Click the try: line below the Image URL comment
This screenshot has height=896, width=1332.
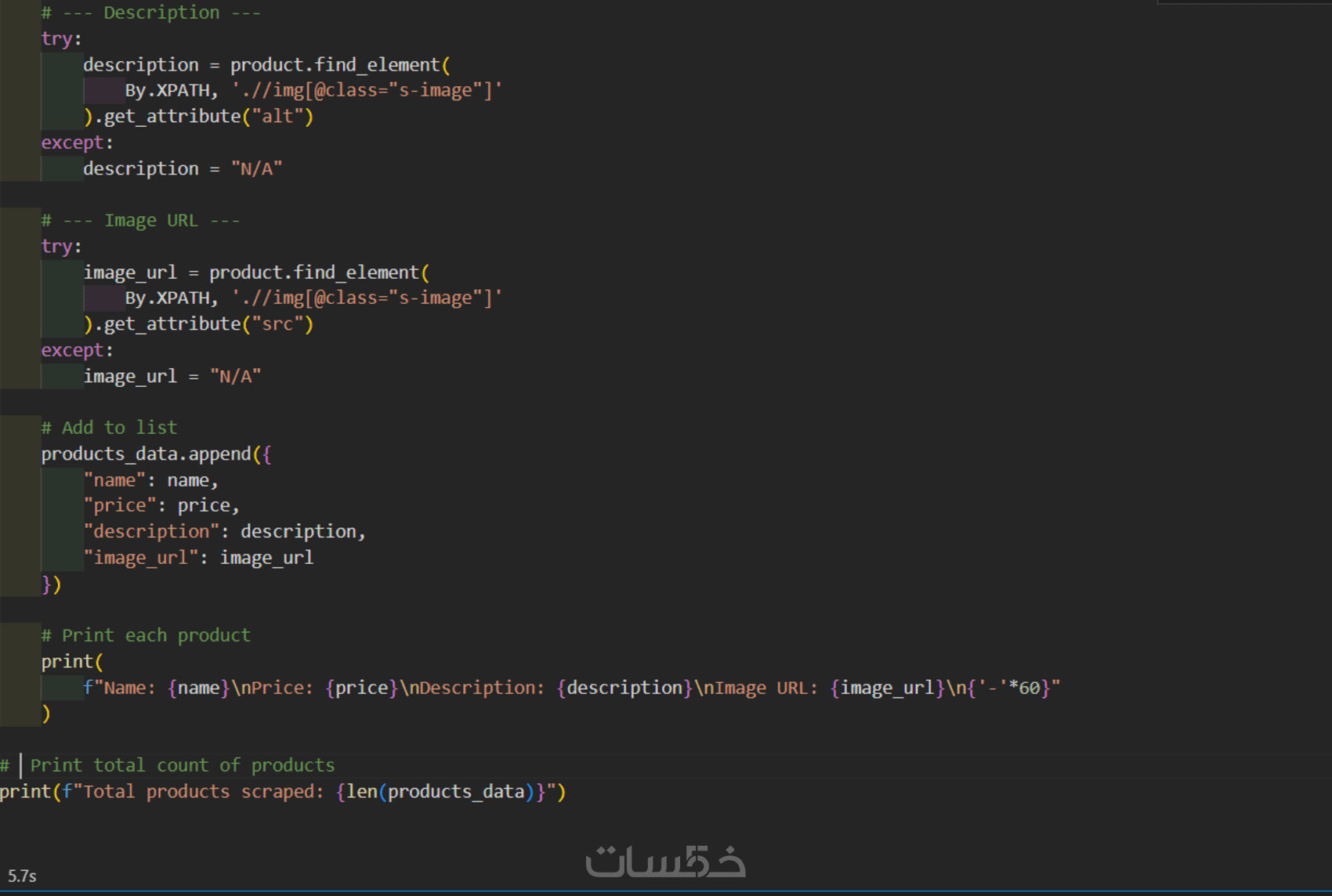pos(62,246)
